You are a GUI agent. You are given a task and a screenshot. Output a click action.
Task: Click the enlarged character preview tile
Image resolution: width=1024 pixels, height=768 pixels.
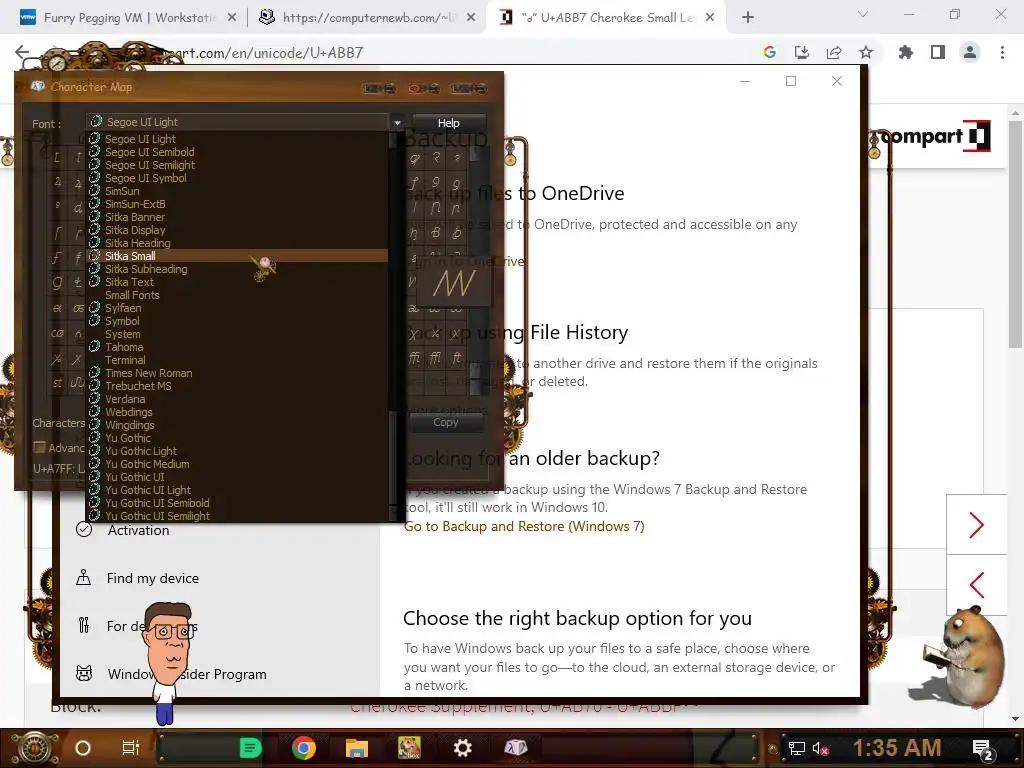[454, 283]
